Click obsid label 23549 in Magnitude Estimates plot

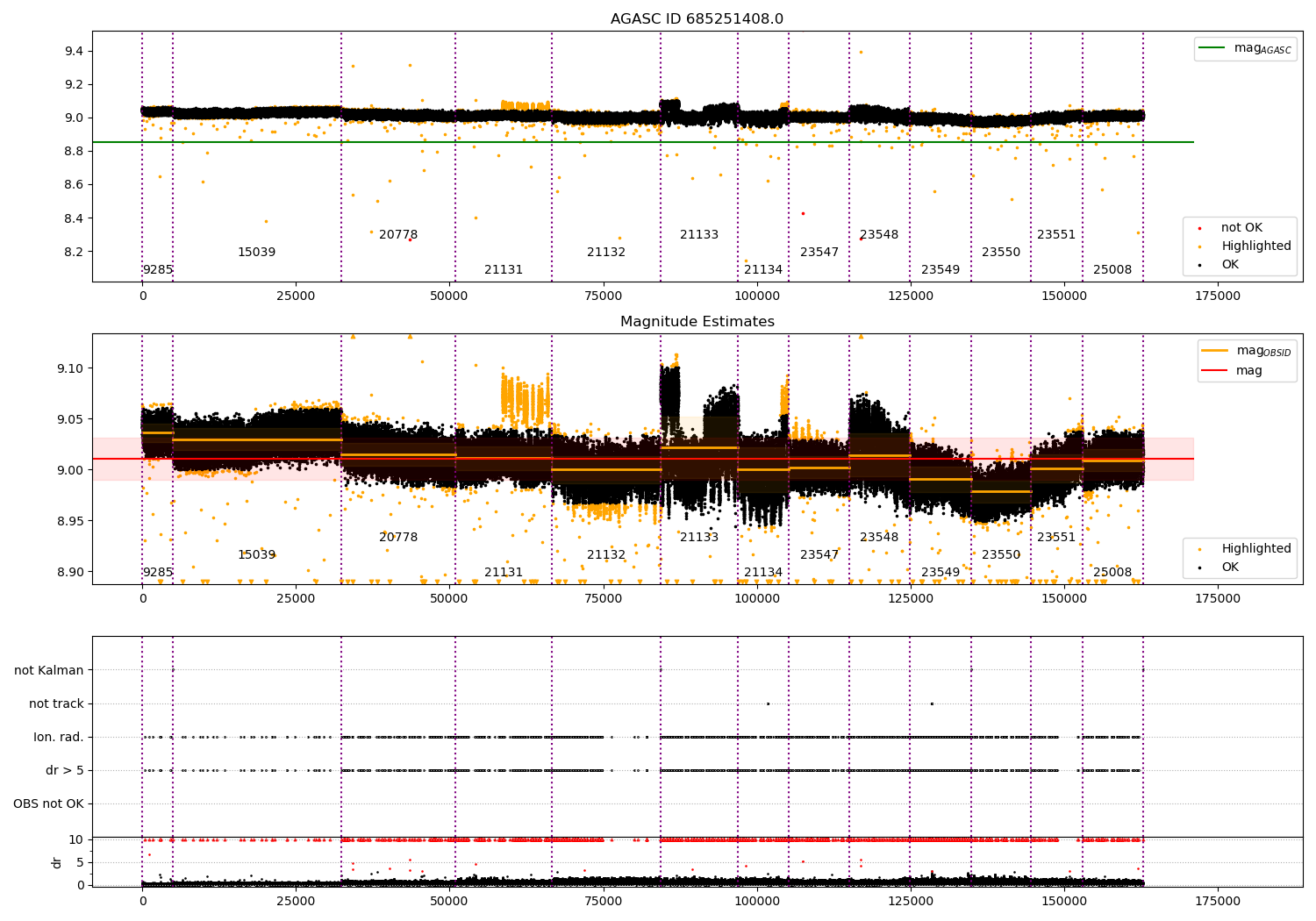[x=941, y=573]
